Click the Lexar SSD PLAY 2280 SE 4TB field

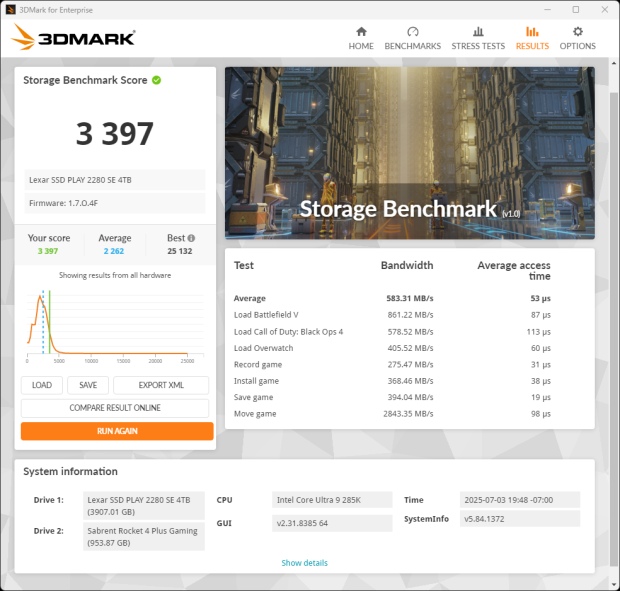(115, 180)
